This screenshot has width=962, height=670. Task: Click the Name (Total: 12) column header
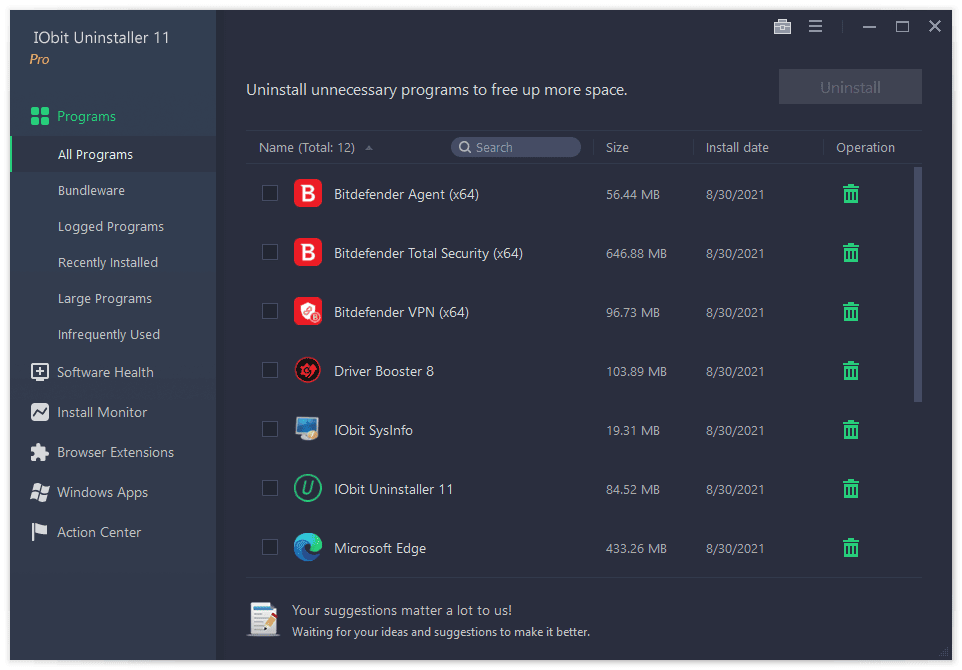pos(307,148)
